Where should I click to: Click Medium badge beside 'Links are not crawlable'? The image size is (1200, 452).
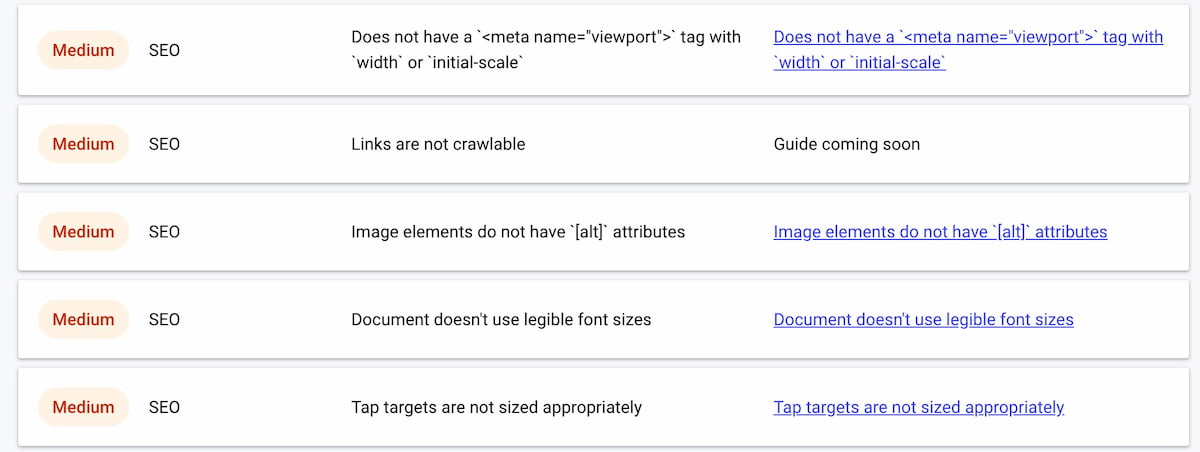83,144
